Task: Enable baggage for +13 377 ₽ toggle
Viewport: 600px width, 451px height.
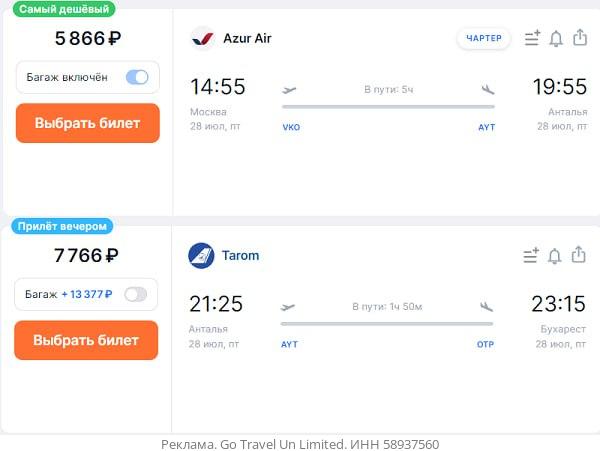Action: tap(135, 294)
